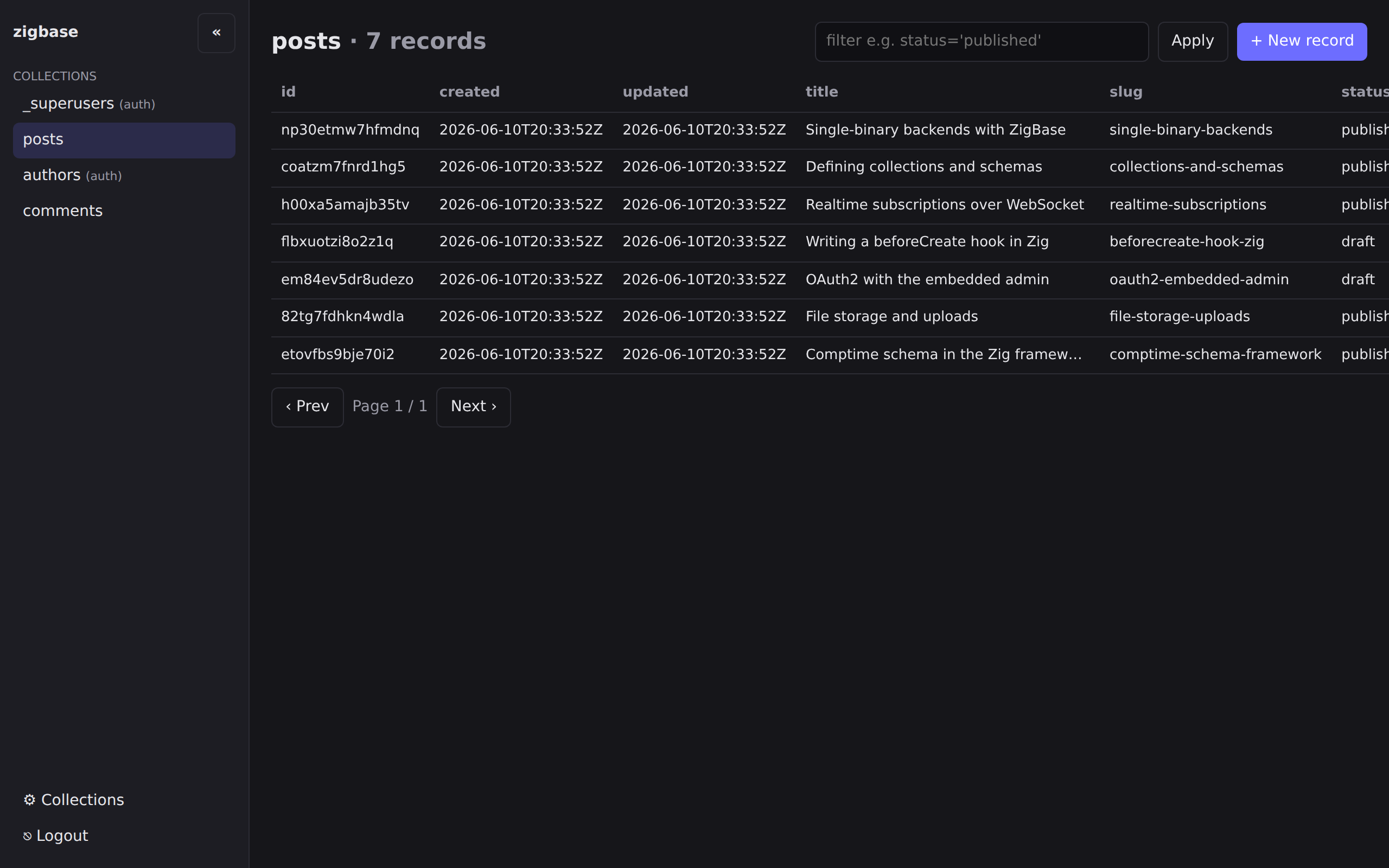Click the slug column header

(x=1125, y=92)
